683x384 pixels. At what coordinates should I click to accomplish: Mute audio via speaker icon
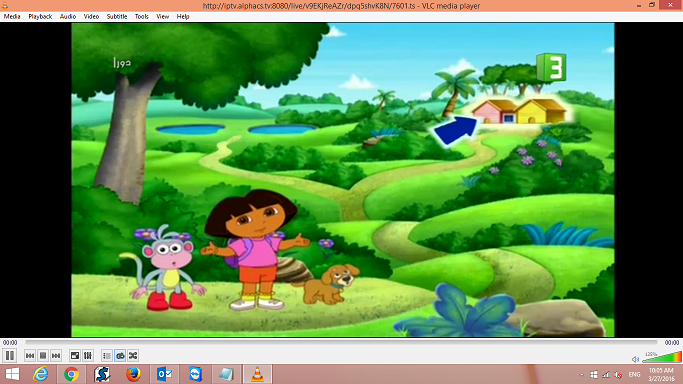(636, 359)
